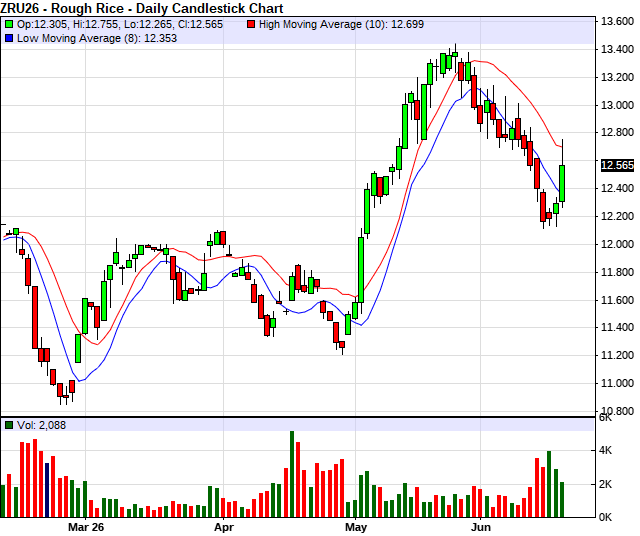The width and height of the screenshot is (640, 536).
Task: Click the 12.000 price axis label
Action: 617,244
